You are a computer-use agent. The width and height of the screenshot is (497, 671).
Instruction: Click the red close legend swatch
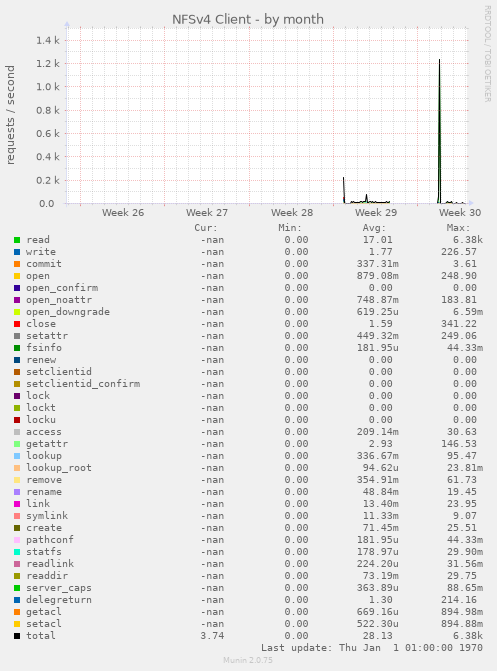coord(17,324)
